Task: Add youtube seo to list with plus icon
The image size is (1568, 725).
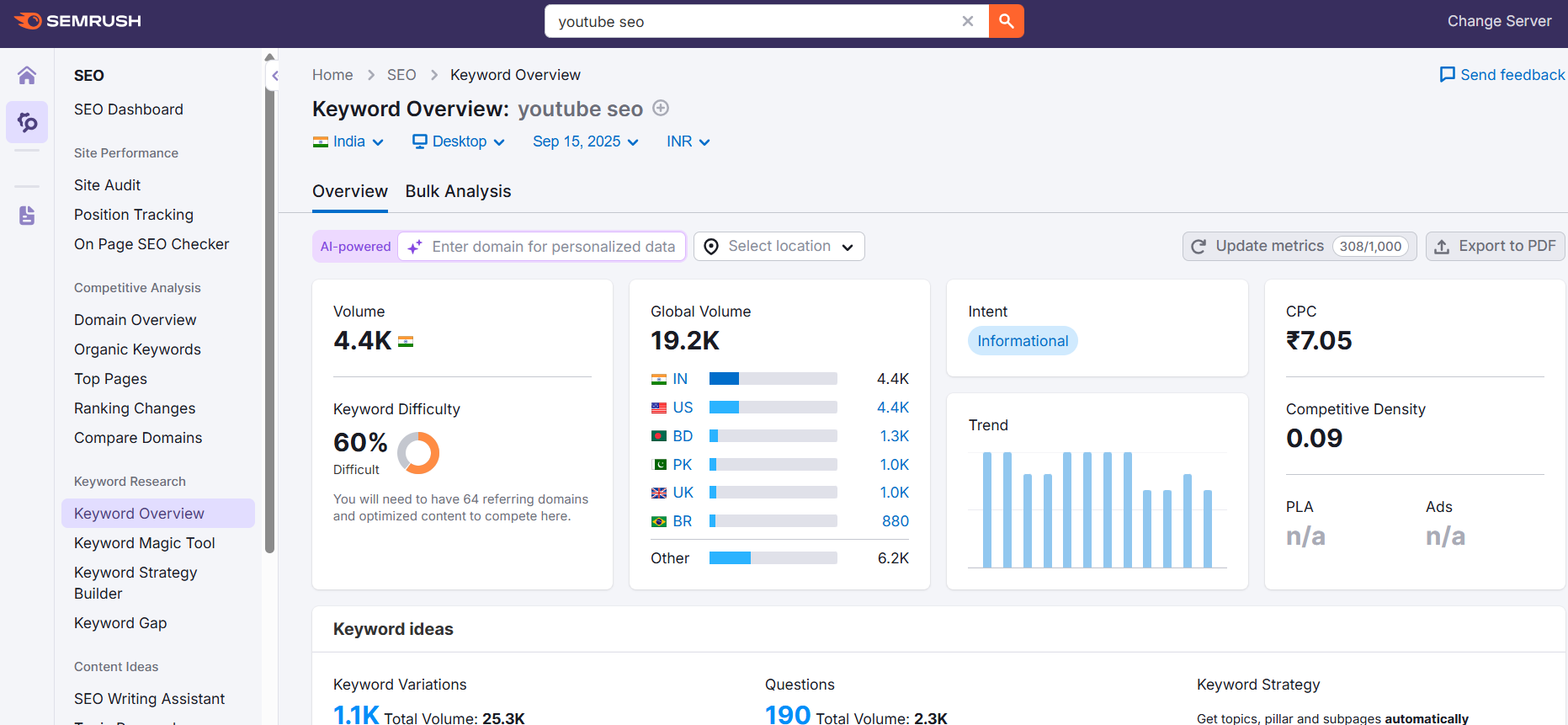Action: pyautogui.click(x=661, y=108)
